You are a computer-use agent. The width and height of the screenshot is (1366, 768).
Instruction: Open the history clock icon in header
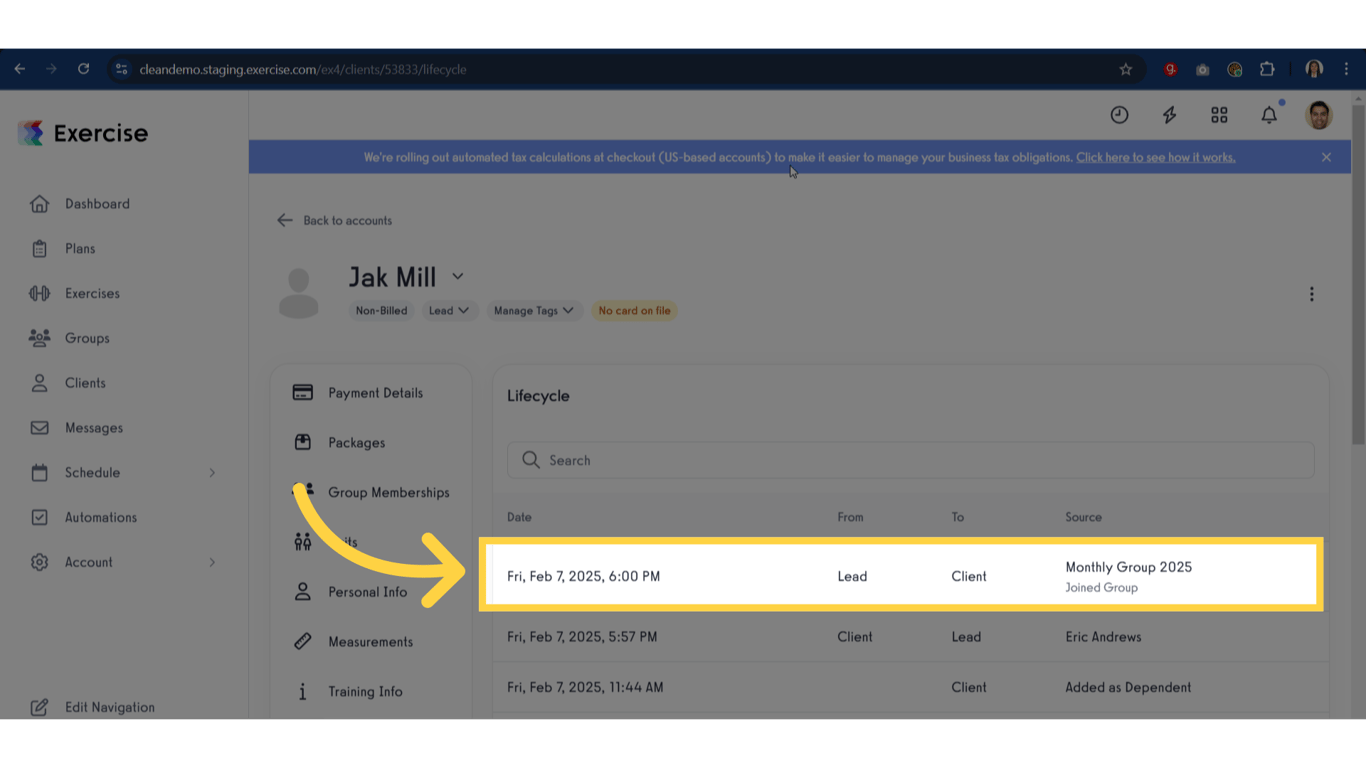point(1119,115)
